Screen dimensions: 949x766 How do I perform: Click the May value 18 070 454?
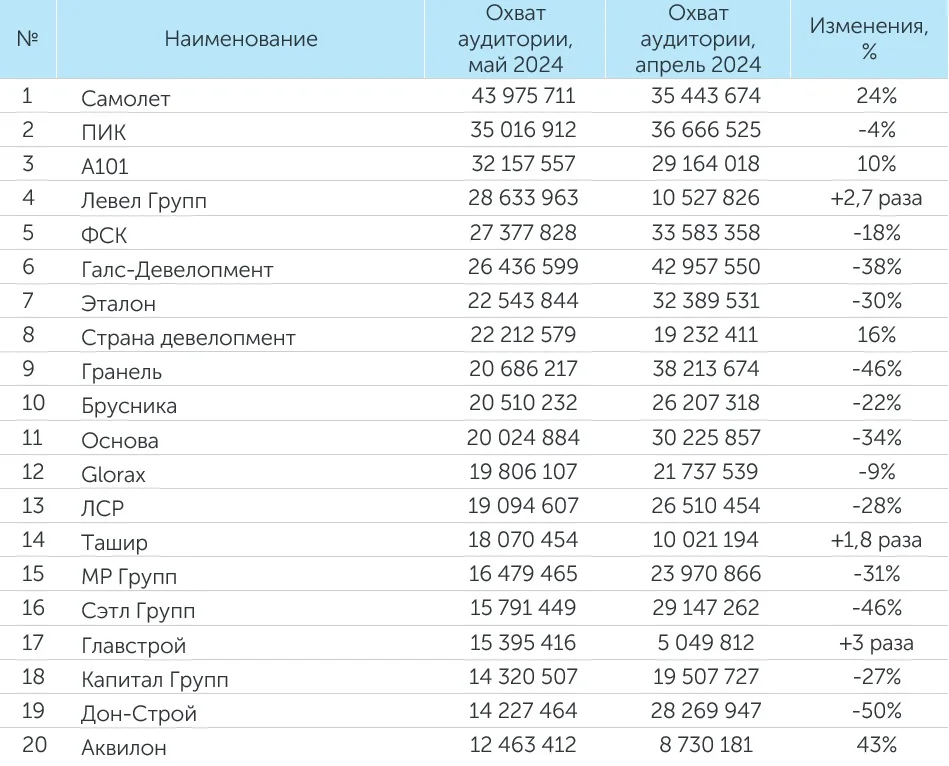point(523,540)
